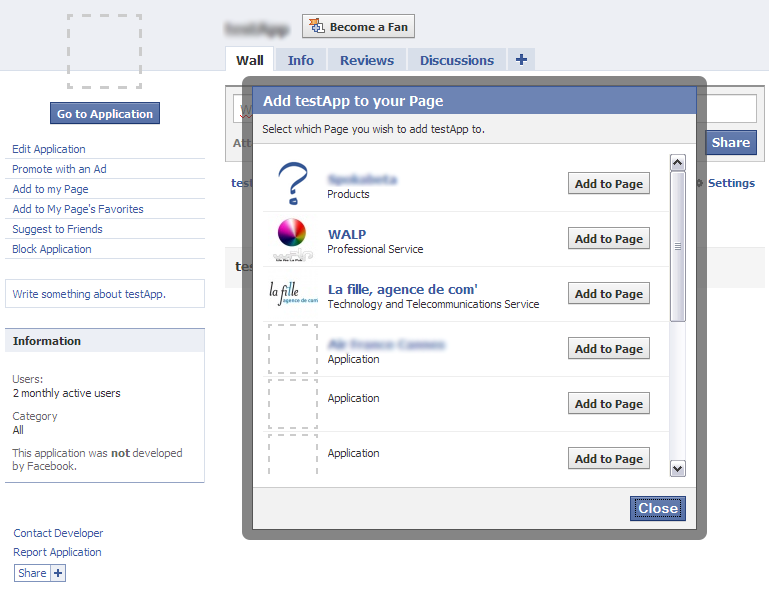Click the Become a Fan button
Viewport: 769px width, 591px height.
(x=359, y=26)
